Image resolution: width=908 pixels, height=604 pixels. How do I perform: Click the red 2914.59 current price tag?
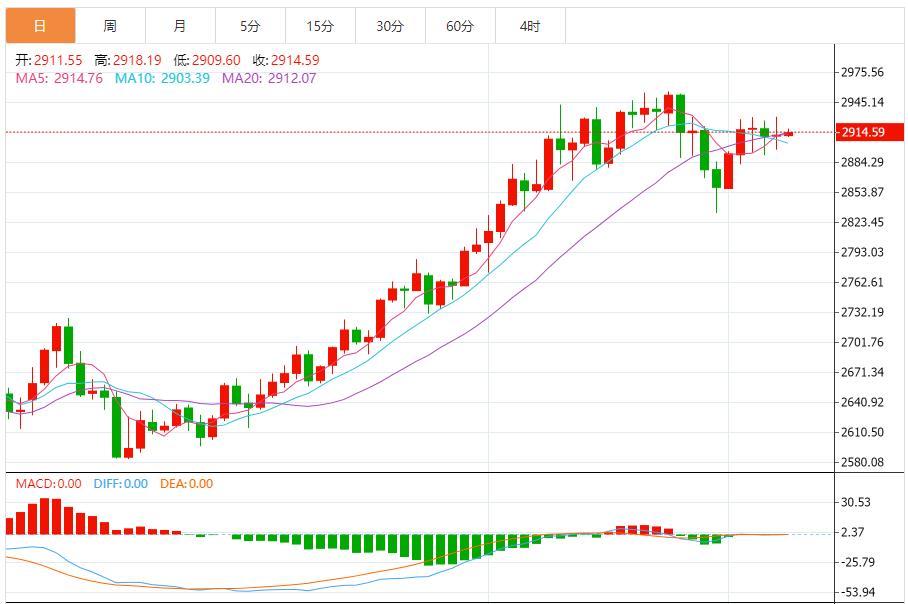862,132
